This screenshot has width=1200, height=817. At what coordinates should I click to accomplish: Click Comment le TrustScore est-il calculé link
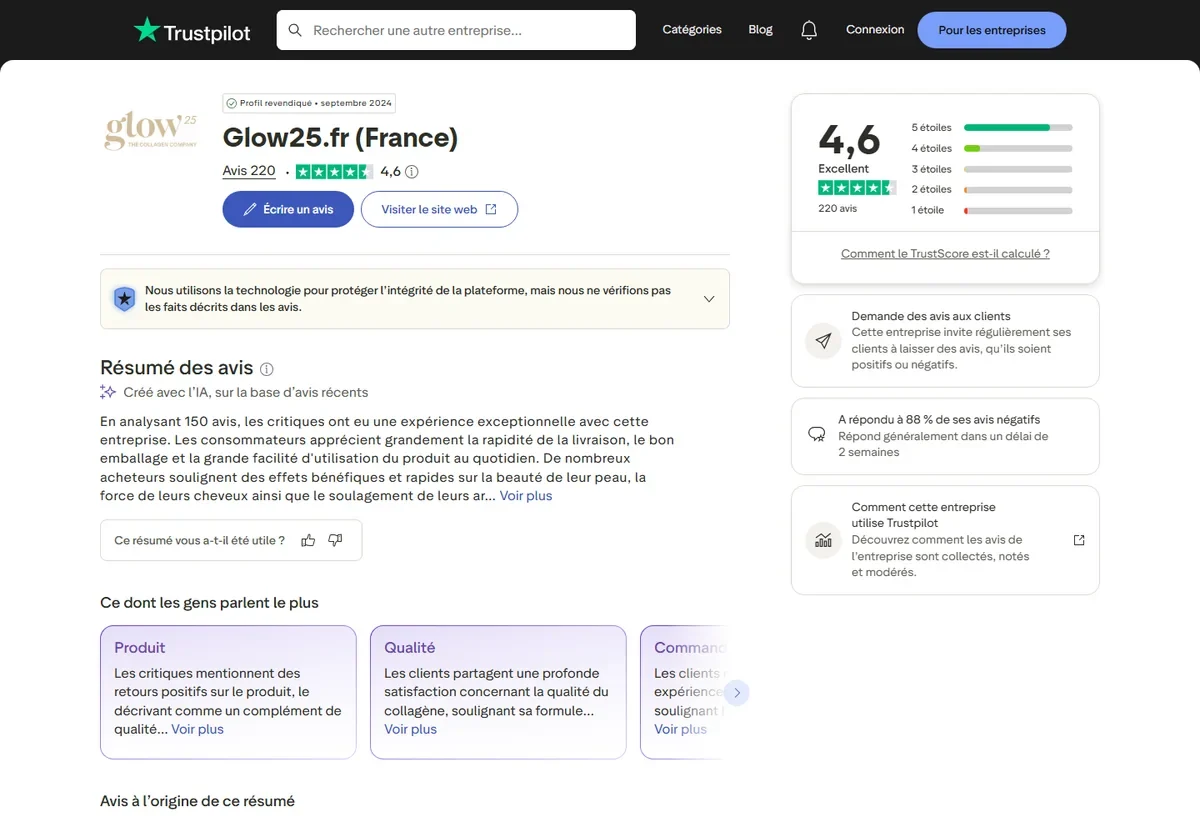pyautogui.click(x=945, y=254)
